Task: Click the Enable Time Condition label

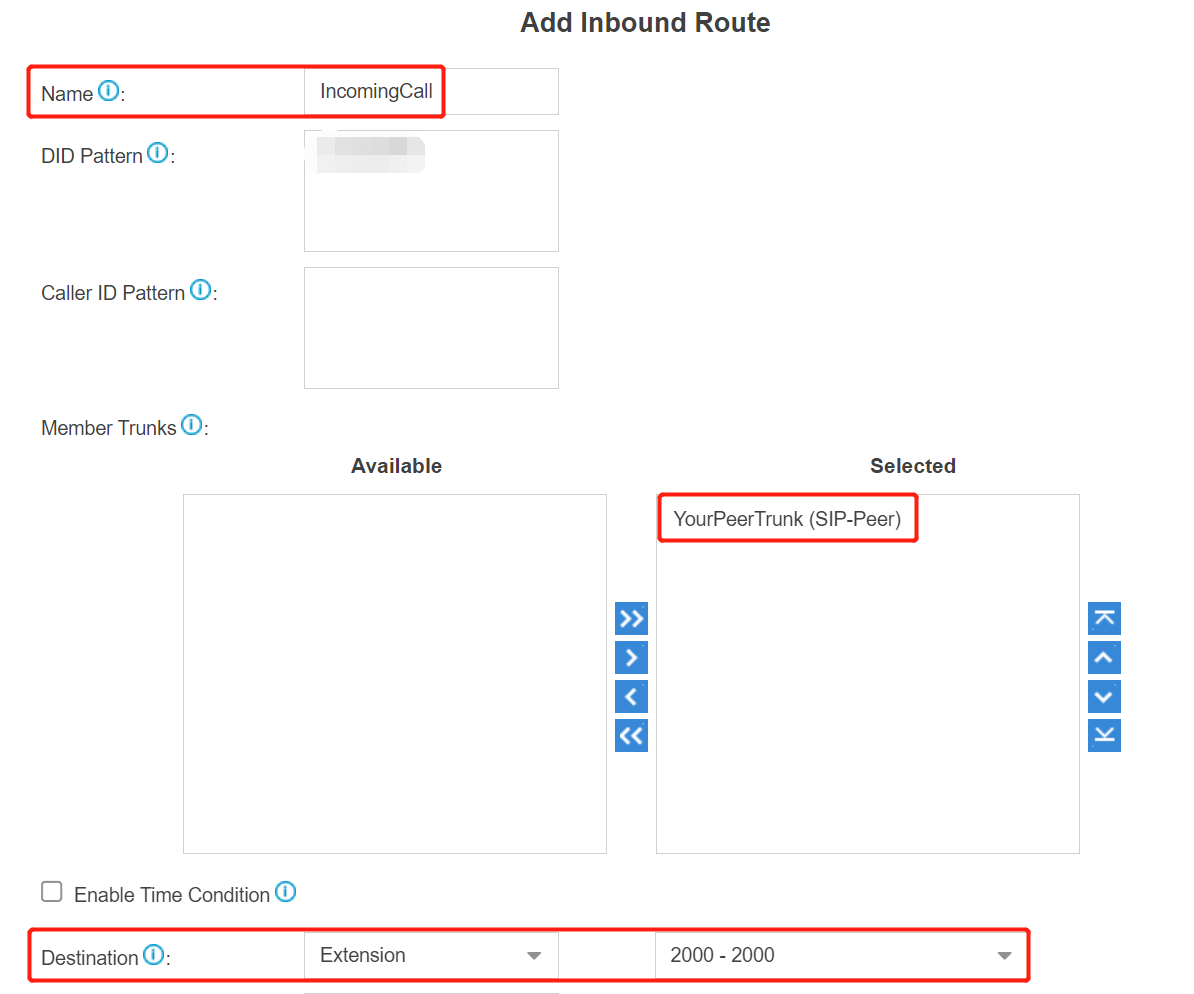Action: pos(172,895)
